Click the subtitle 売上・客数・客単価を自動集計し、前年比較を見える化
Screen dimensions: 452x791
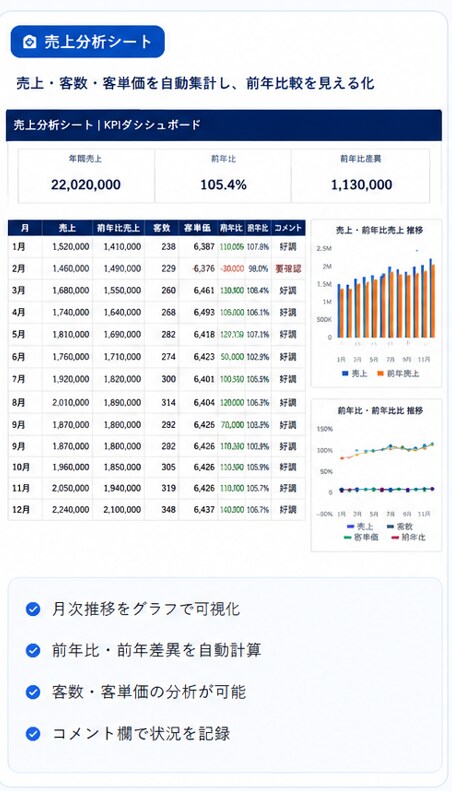[195, 83]
